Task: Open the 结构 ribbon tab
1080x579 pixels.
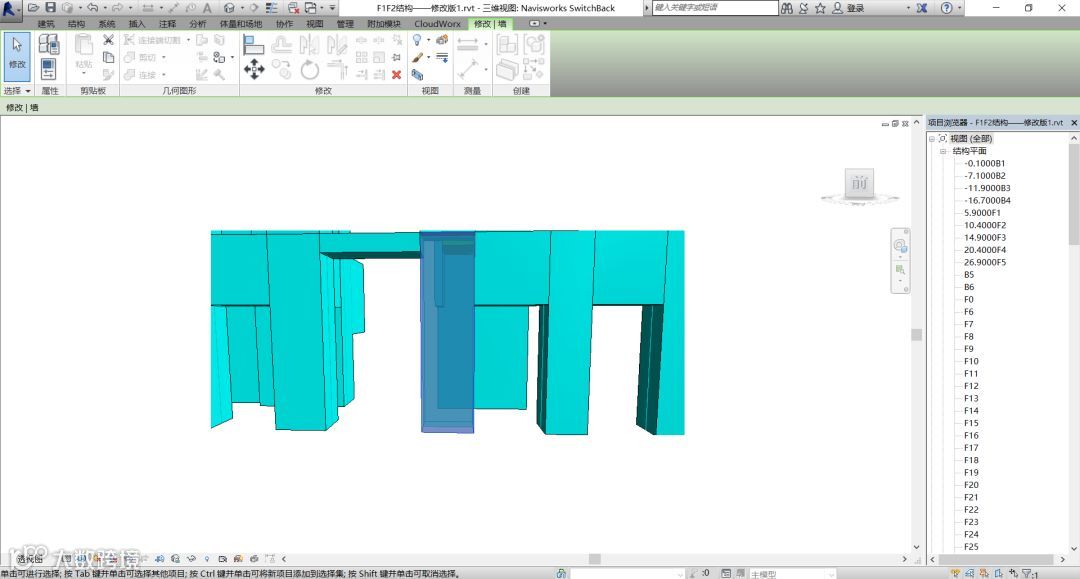Action: coord(76,23)
